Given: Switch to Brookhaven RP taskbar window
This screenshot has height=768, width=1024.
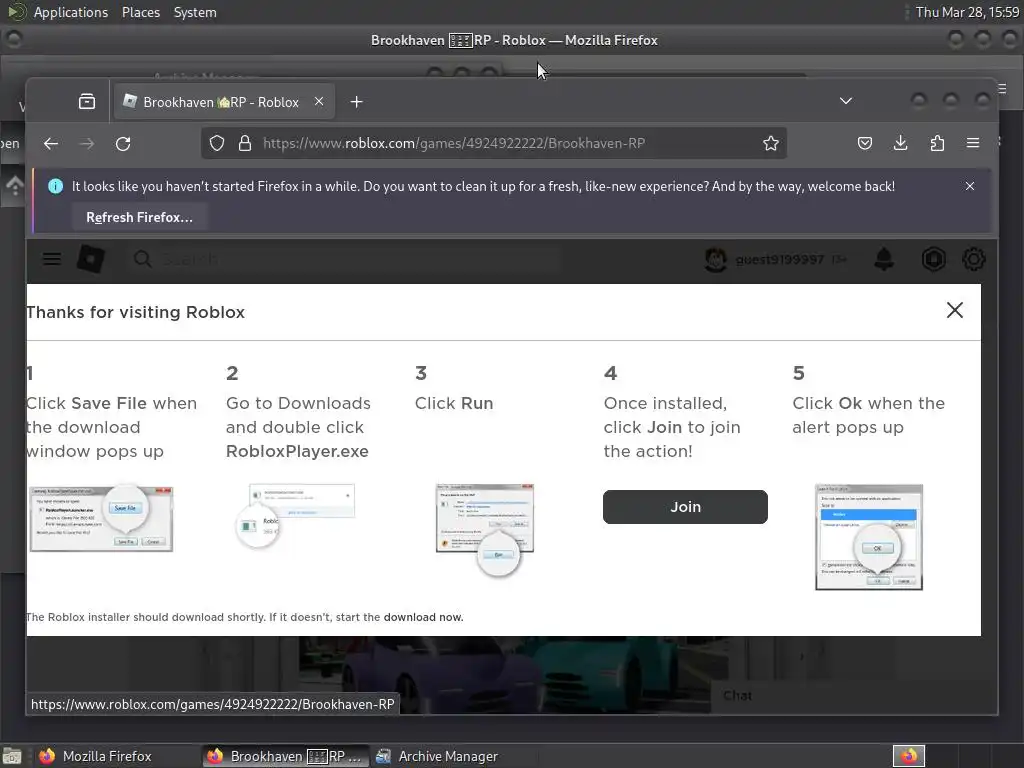Looking at the screenshot, I should click(285, 756).
